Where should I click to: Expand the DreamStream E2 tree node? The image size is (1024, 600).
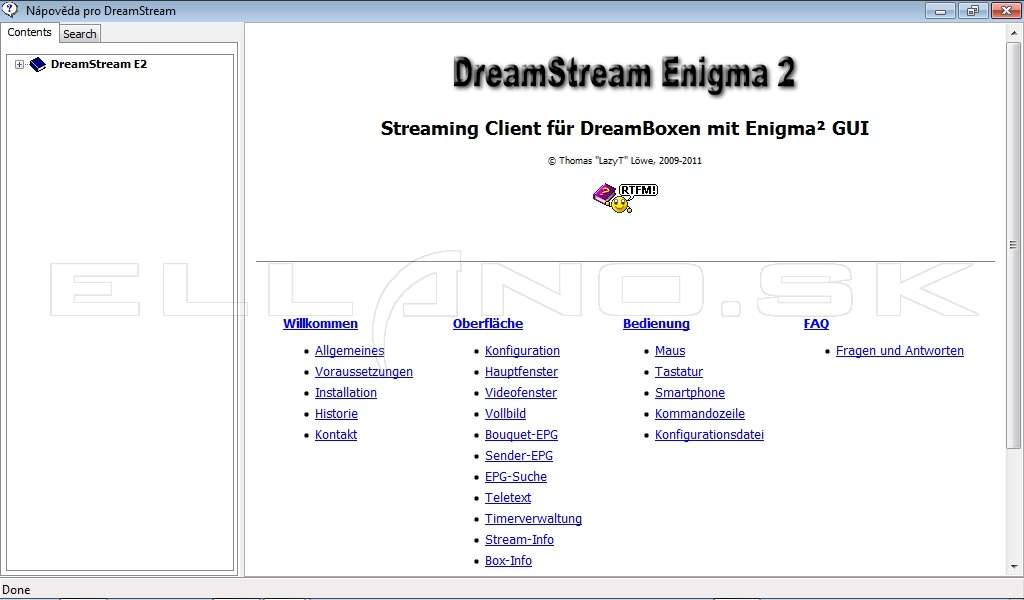click(20, 65)
